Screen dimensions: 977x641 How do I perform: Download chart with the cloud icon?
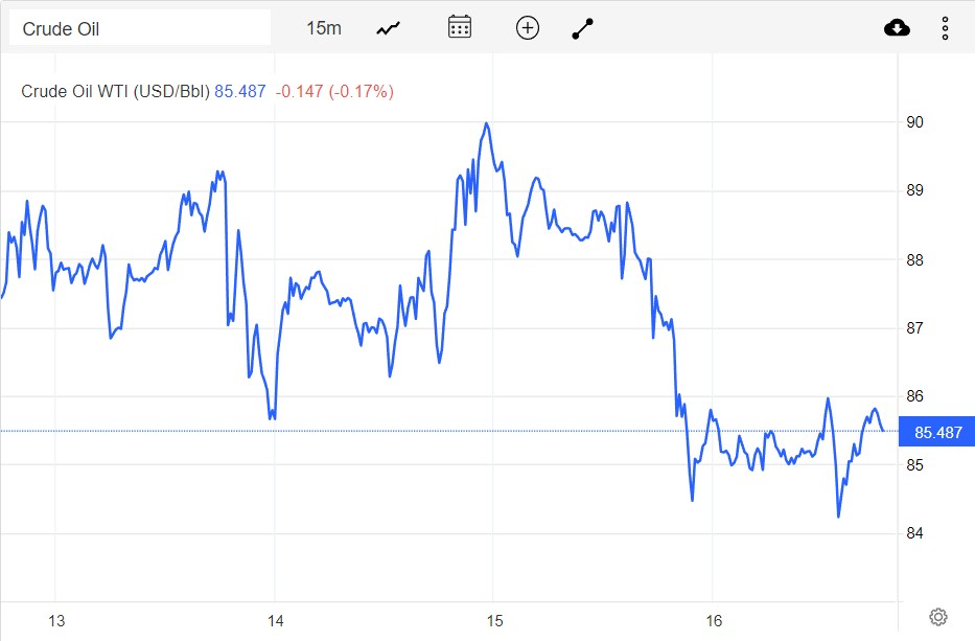click(x=897, y=28)
